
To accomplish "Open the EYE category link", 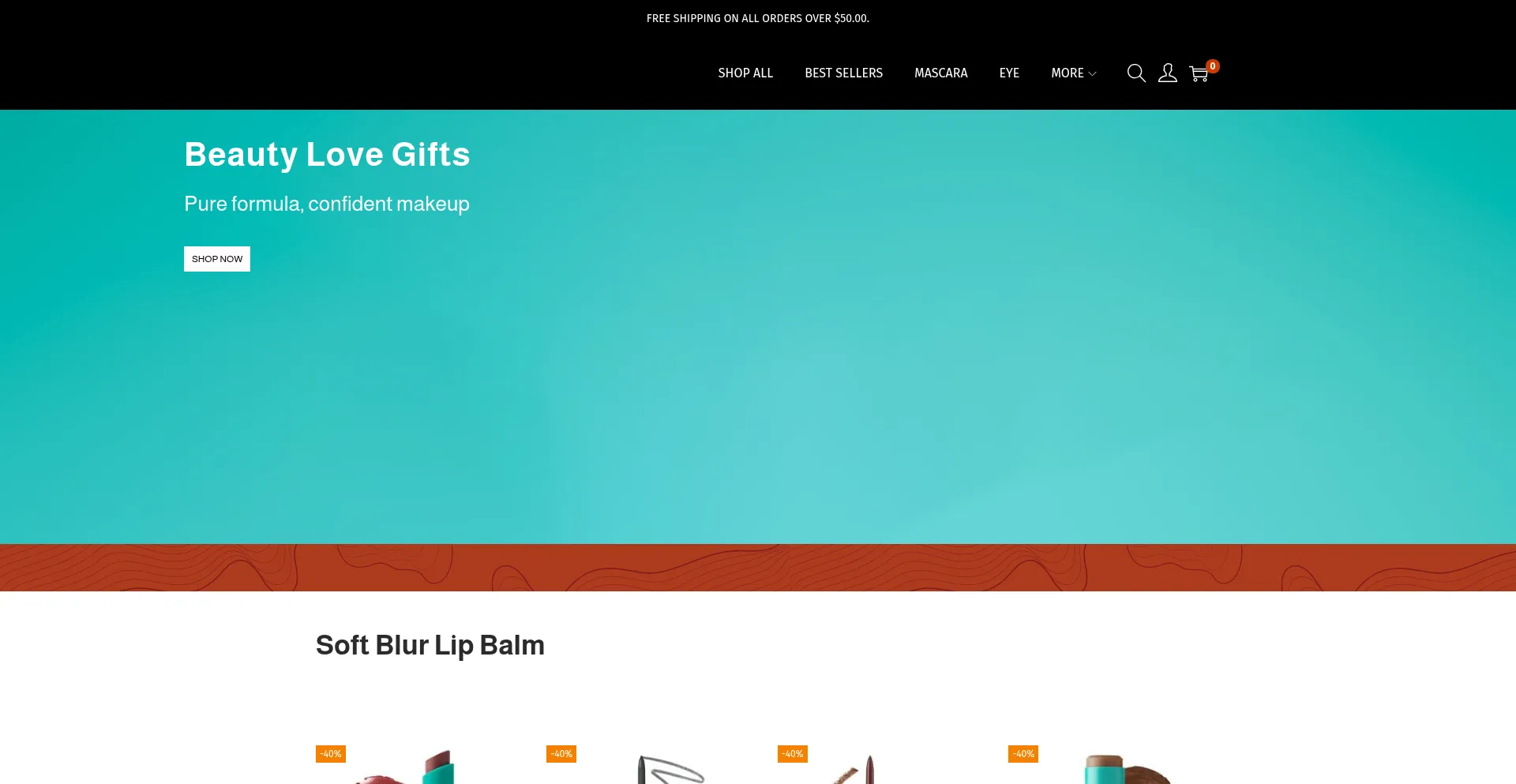I will pos(1009,73).
